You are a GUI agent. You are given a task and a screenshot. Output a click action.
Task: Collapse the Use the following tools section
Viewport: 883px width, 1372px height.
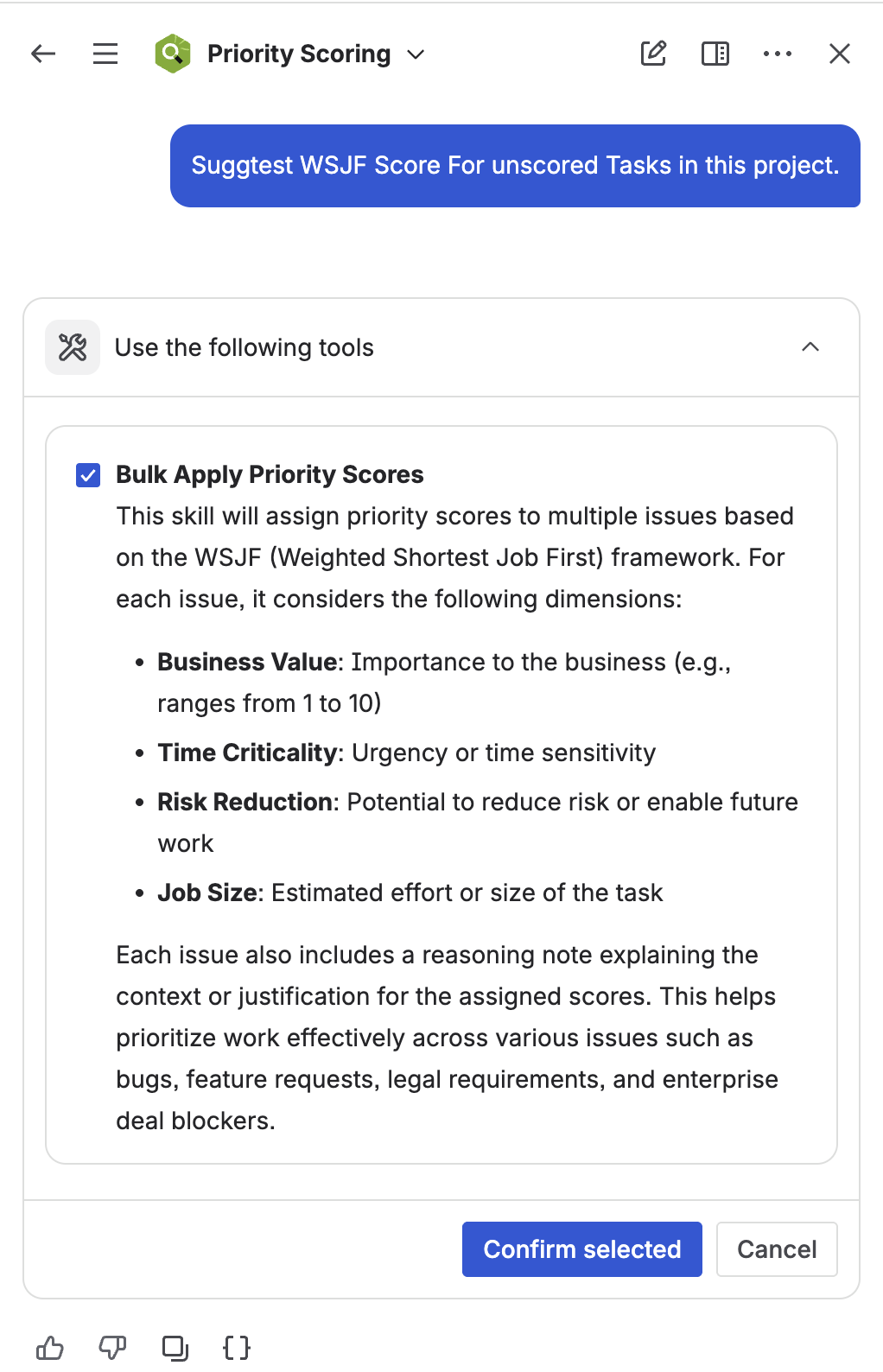[810, 346]
